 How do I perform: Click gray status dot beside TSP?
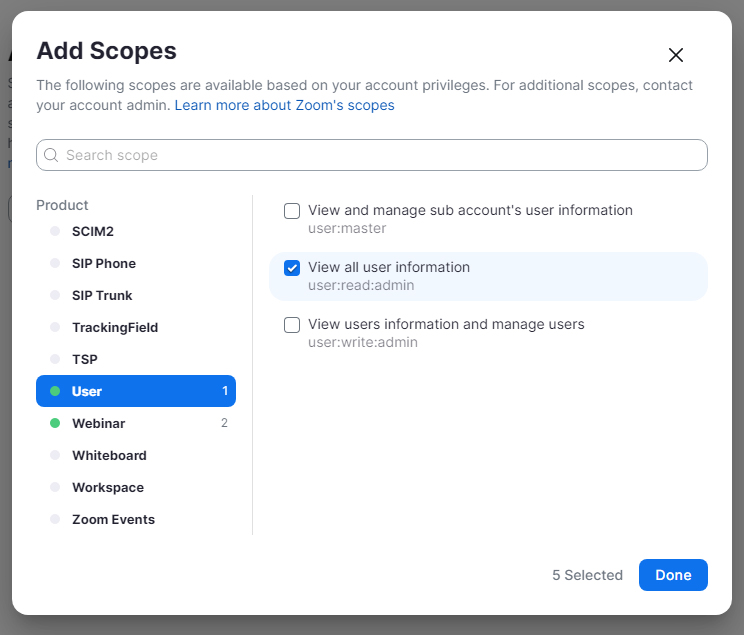55,359
